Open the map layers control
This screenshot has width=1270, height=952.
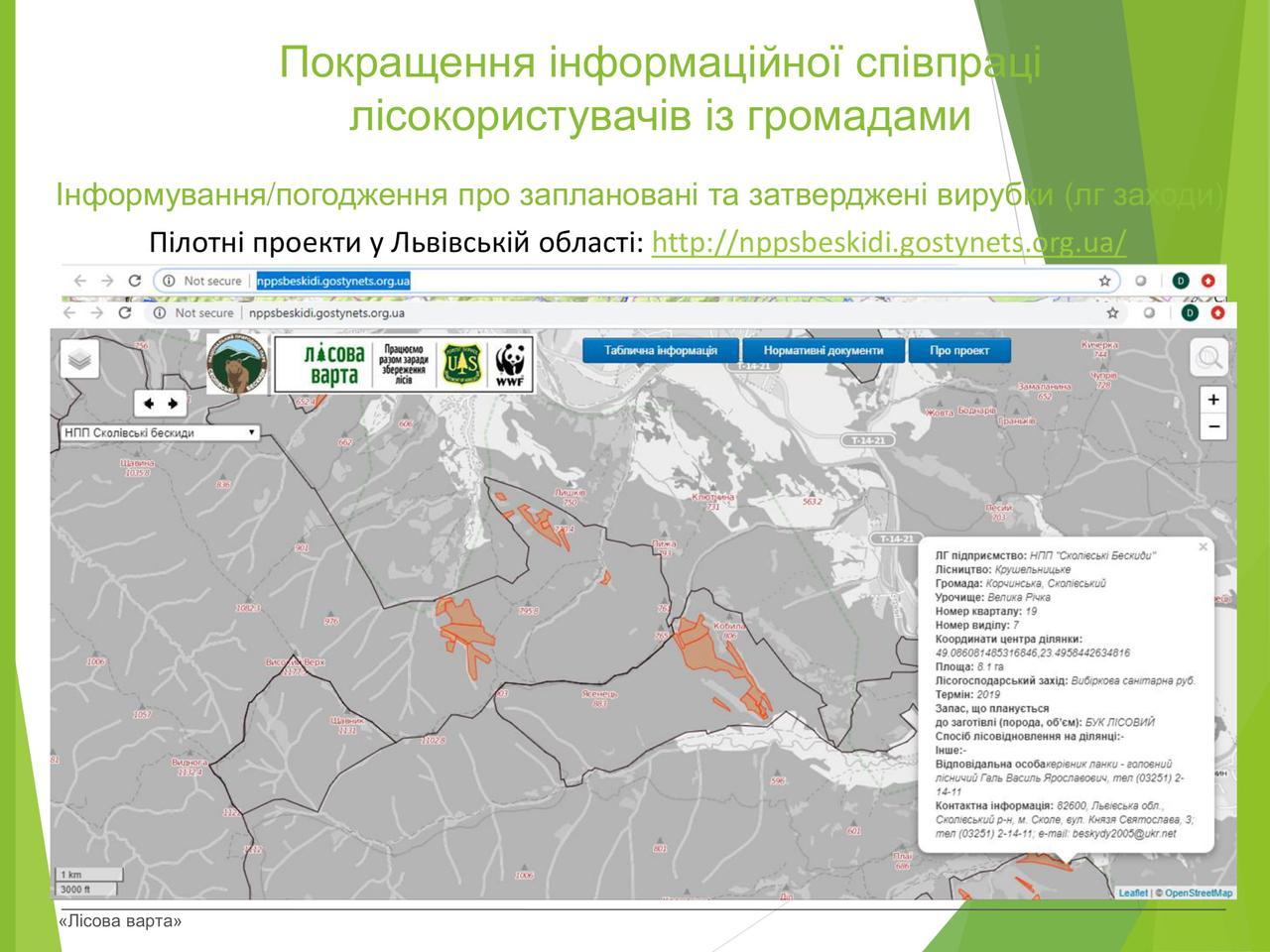[x=80, y=360]
